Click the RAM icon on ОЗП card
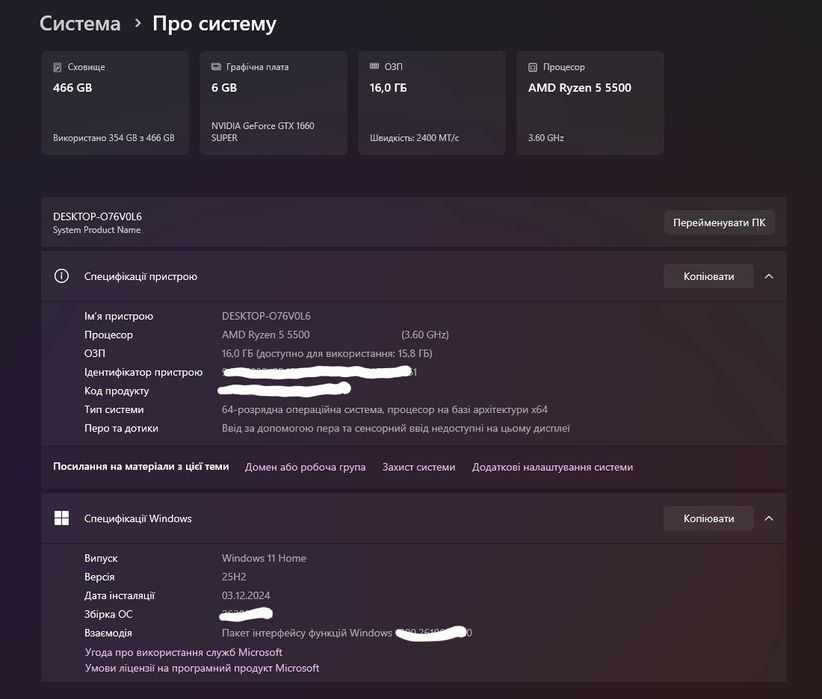 [373, 67]
